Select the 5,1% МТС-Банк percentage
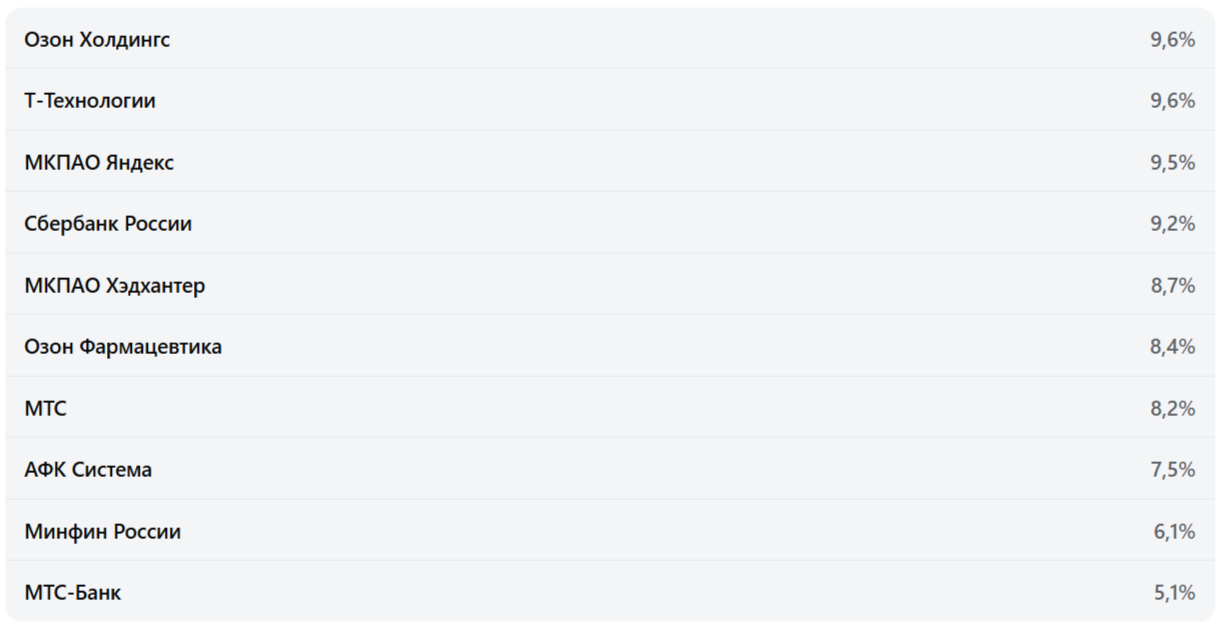This screenshot has width=1217, height=625. click(x=1174, y=593)
